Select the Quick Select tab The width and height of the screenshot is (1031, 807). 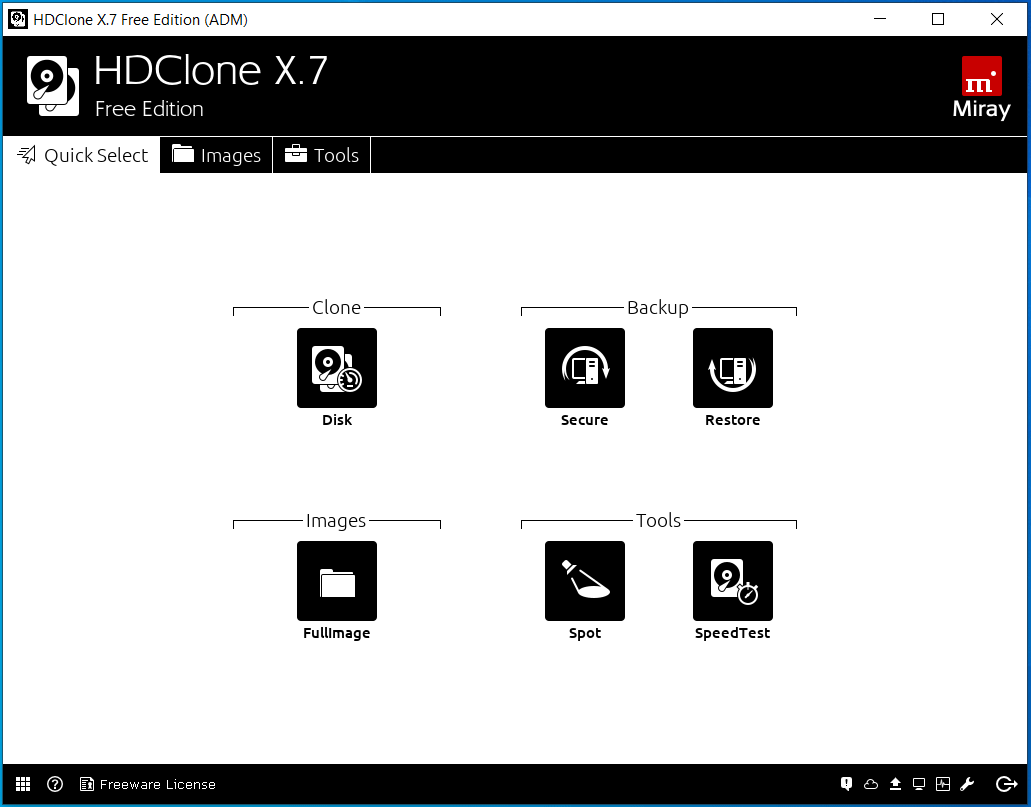click(x=82, y=155)
